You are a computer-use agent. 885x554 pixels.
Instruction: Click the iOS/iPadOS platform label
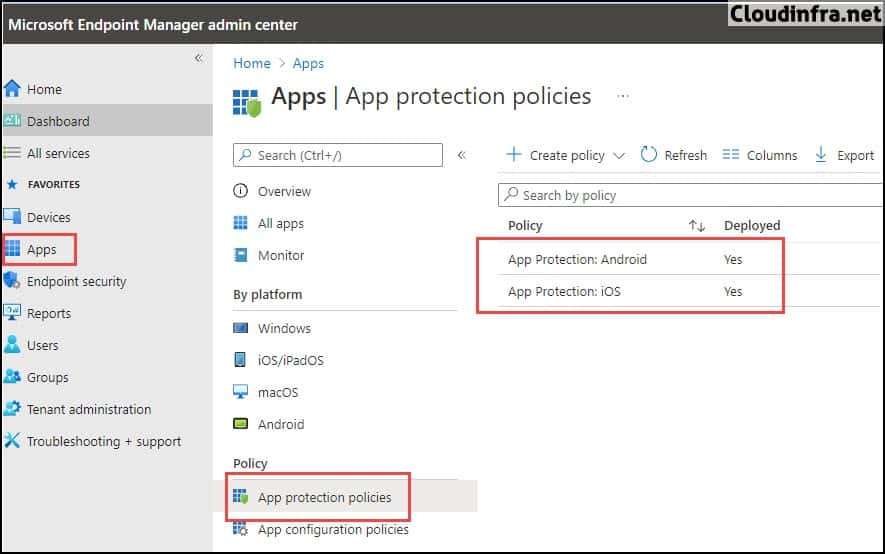tap(291, 360)
